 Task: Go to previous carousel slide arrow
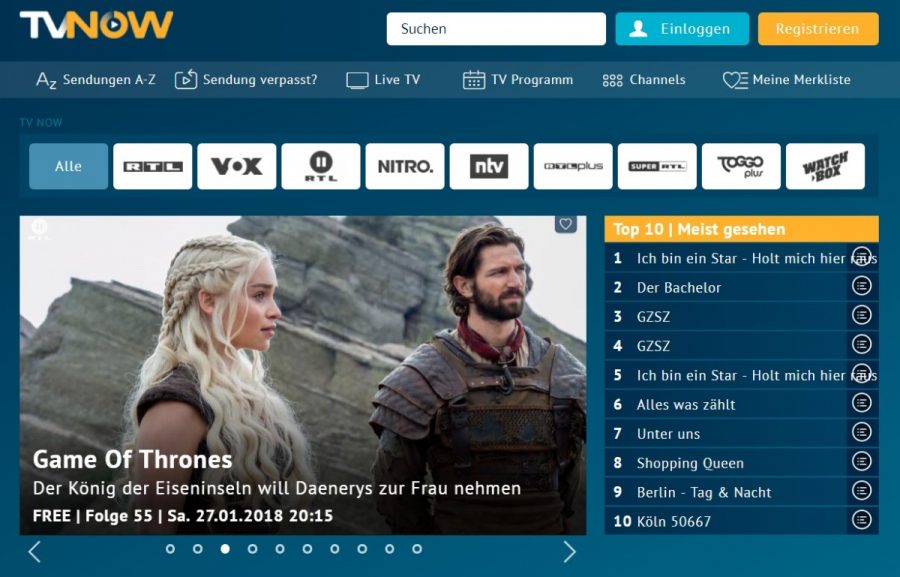[x=34, y=551]
